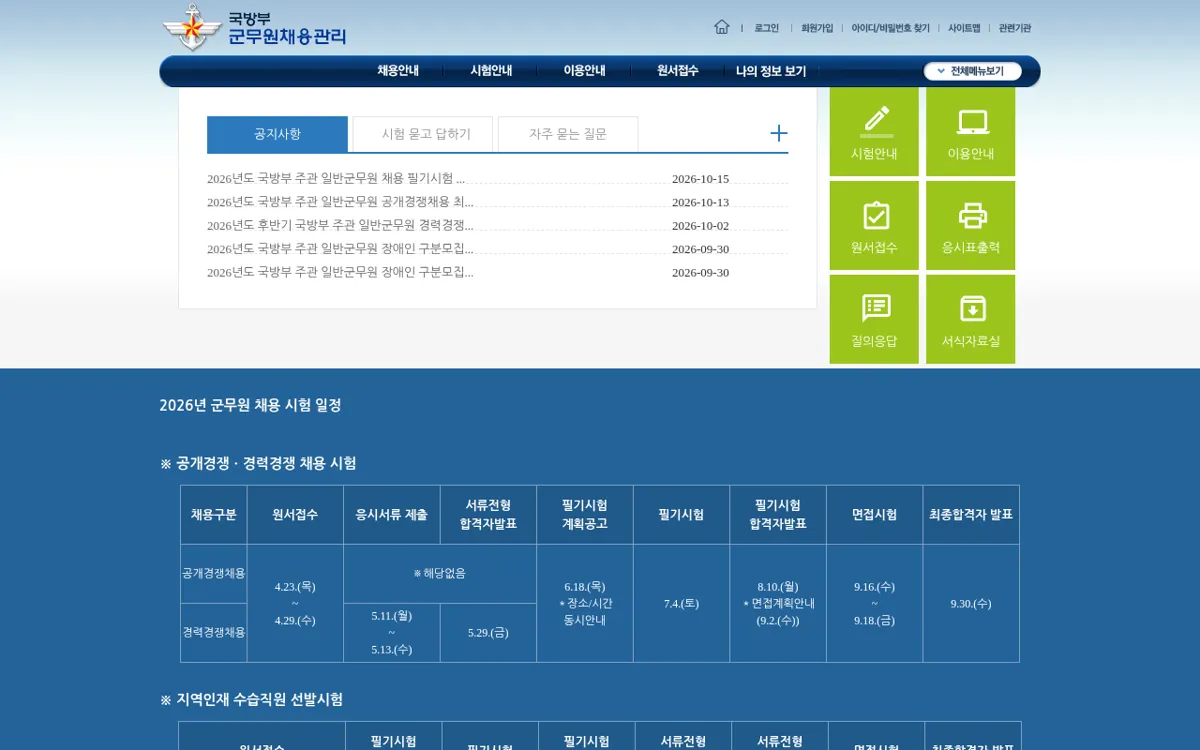Viewport: 1200px width, 750px height.
Task: Open the 원서접수 navigation menu
Action: point(678,71)
